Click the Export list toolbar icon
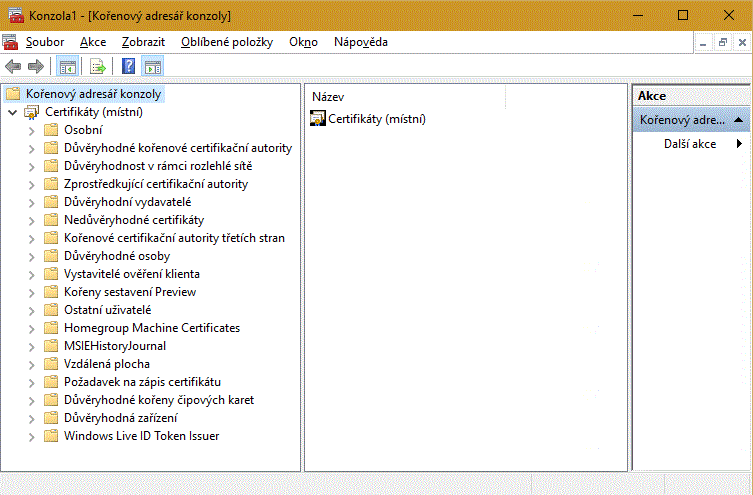 tap(98, 67)
